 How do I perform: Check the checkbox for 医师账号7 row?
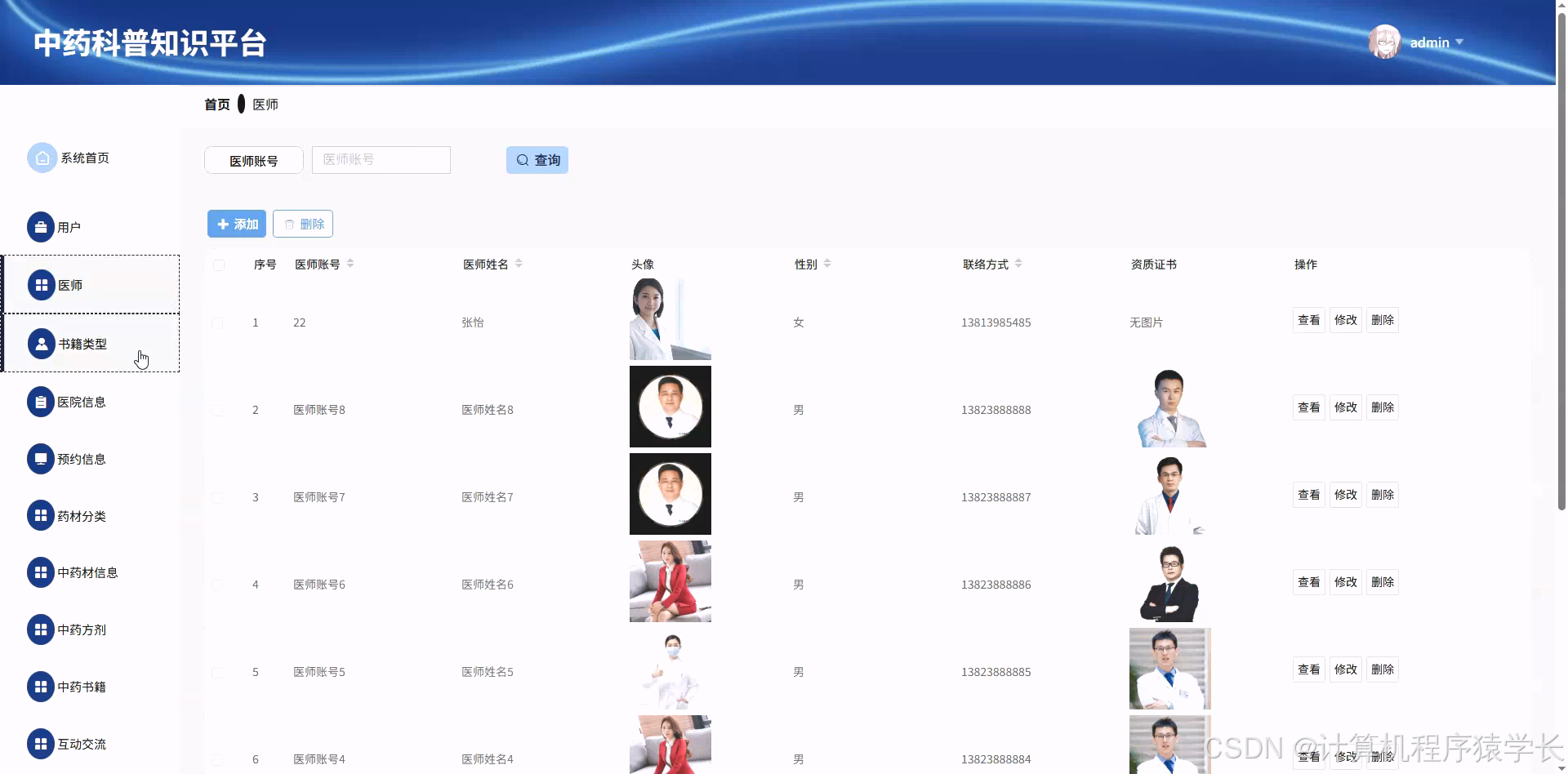pyautogui.click(x=218, y=497)
